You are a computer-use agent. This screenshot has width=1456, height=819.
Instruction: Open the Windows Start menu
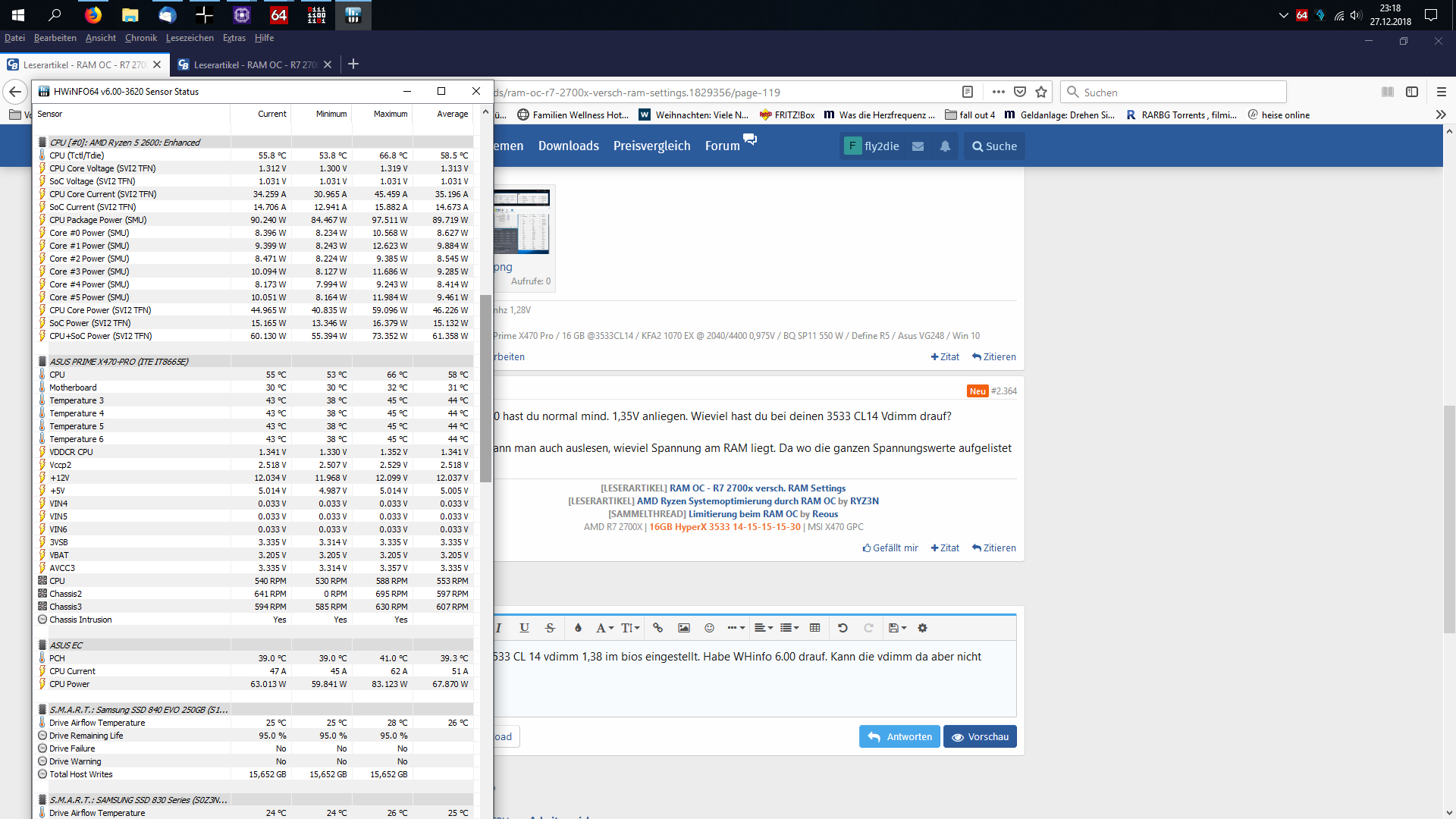click(x=18, y=15)
